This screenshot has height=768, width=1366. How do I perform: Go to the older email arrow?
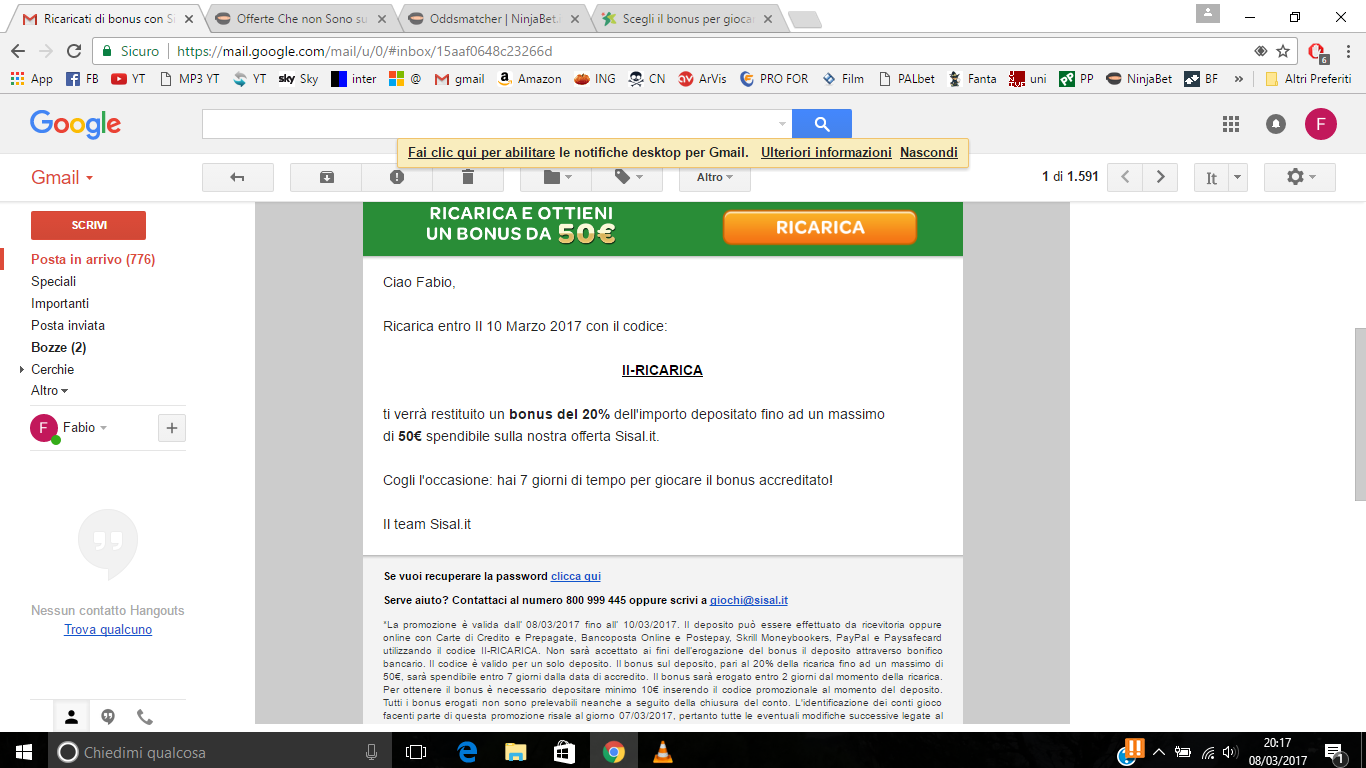click(1160, 177)
